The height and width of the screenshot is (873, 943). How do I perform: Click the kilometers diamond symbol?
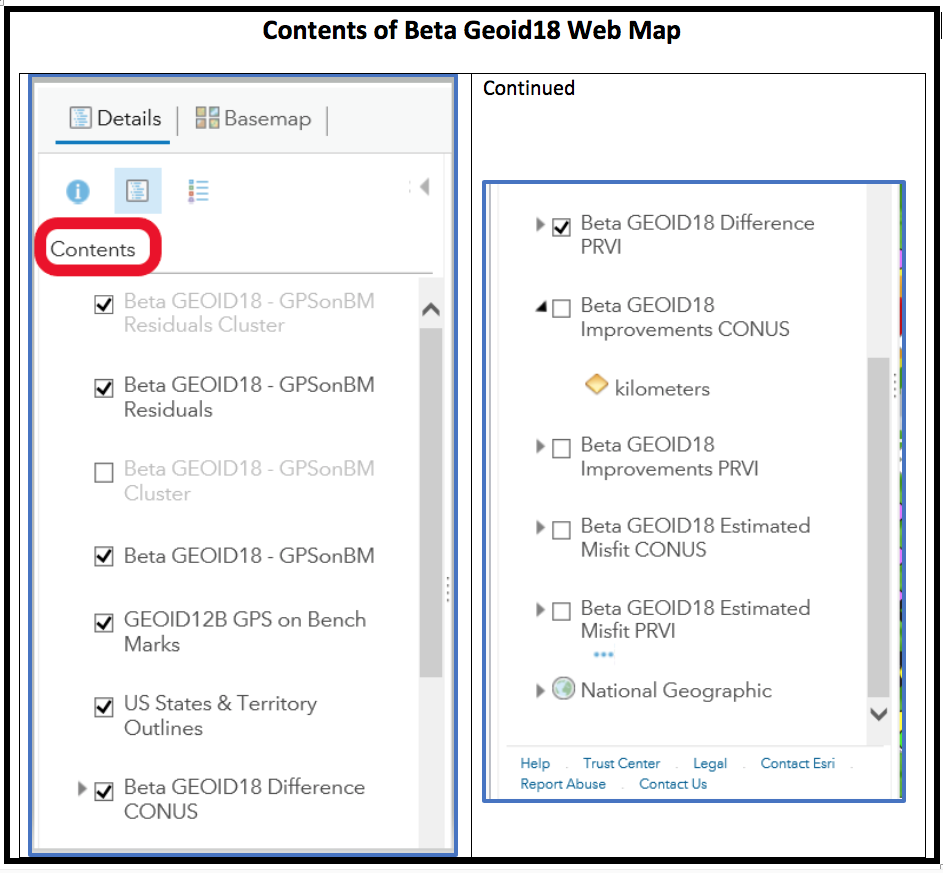[x=596, y=385]
